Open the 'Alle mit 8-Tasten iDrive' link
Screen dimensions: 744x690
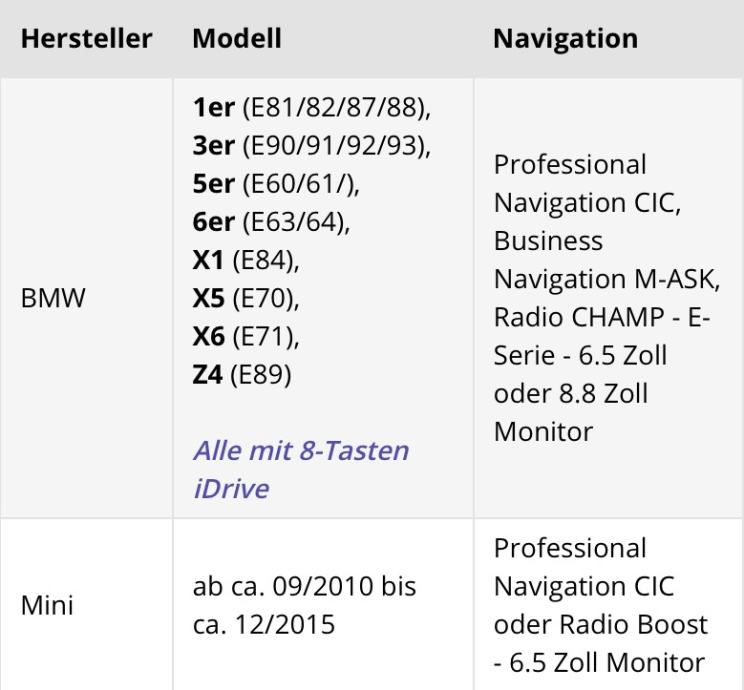[300, 469]
